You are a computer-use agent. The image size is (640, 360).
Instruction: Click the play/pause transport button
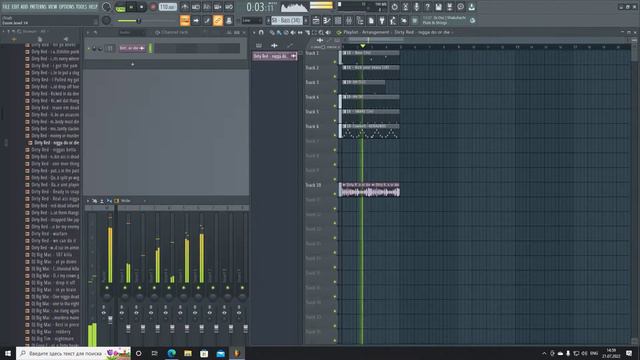131,7
